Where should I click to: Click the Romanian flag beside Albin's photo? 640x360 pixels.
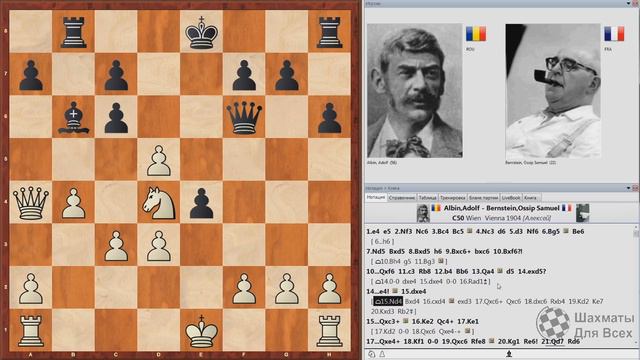coord(476,34)
